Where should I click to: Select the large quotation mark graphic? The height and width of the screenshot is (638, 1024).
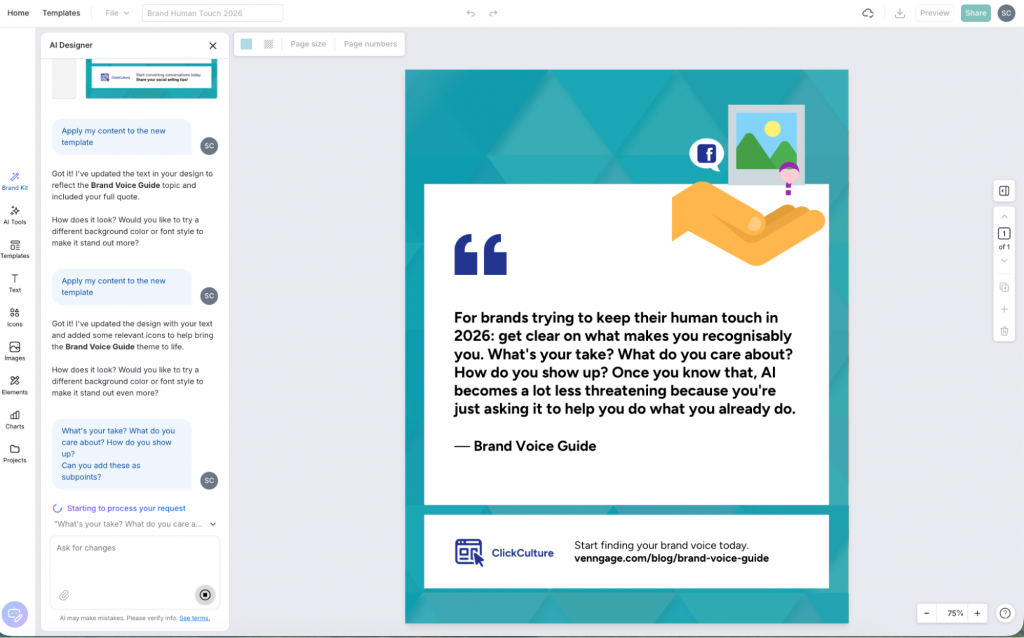tap(481, 254)
